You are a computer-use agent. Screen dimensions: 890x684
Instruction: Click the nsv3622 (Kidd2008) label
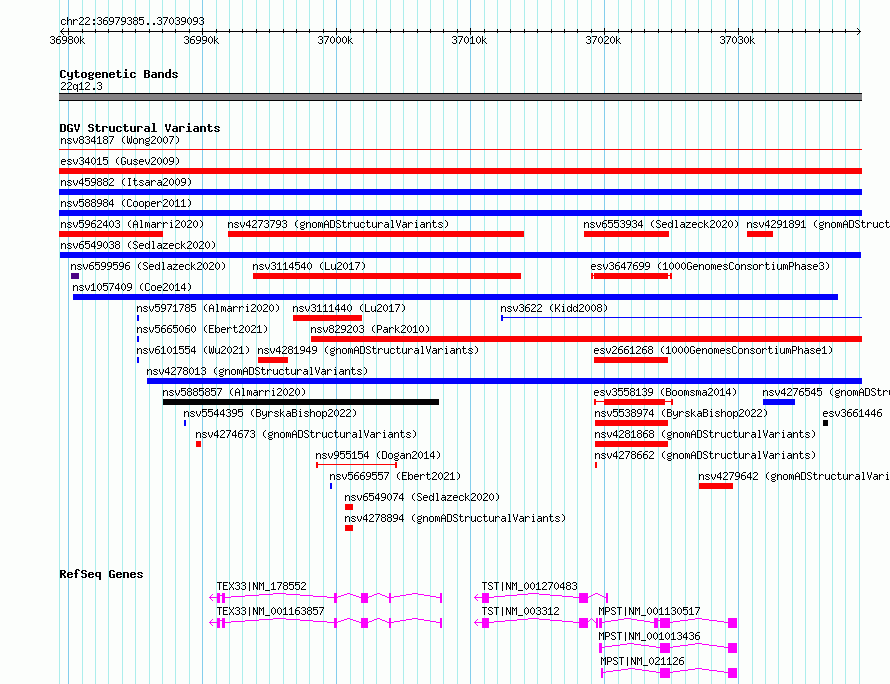(554, 308)
